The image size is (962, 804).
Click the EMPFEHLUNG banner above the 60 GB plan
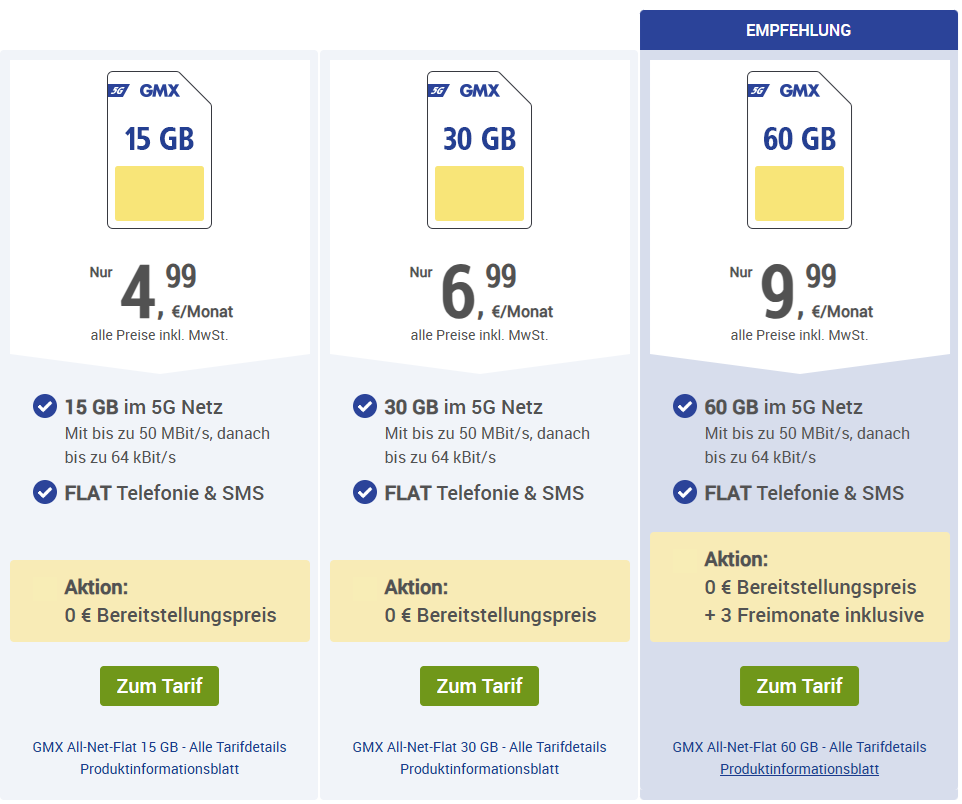click(799, 30)
